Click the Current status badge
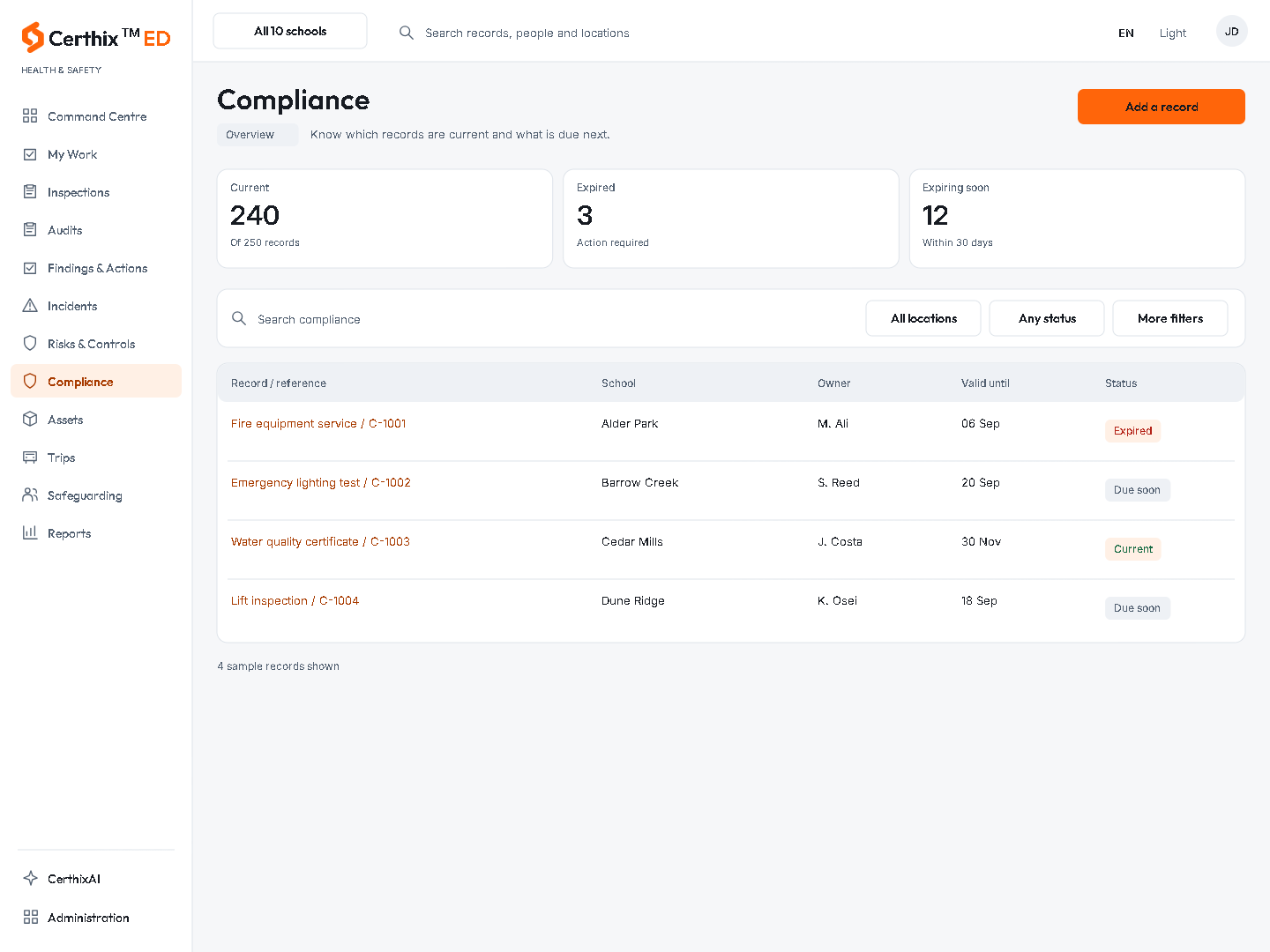This screenshot has height=952, width=1270. coord(1133,549)
